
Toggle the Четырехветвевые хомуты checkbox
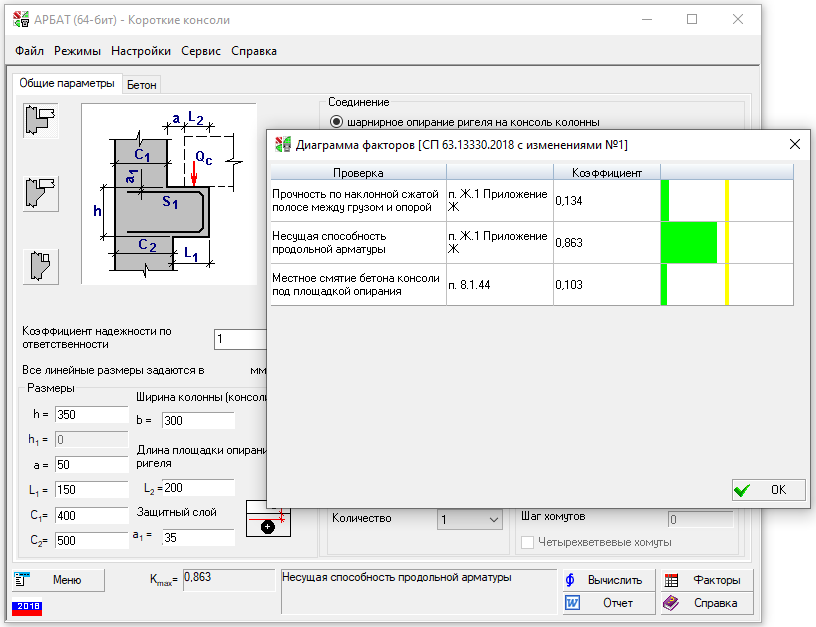click(528, 542)
